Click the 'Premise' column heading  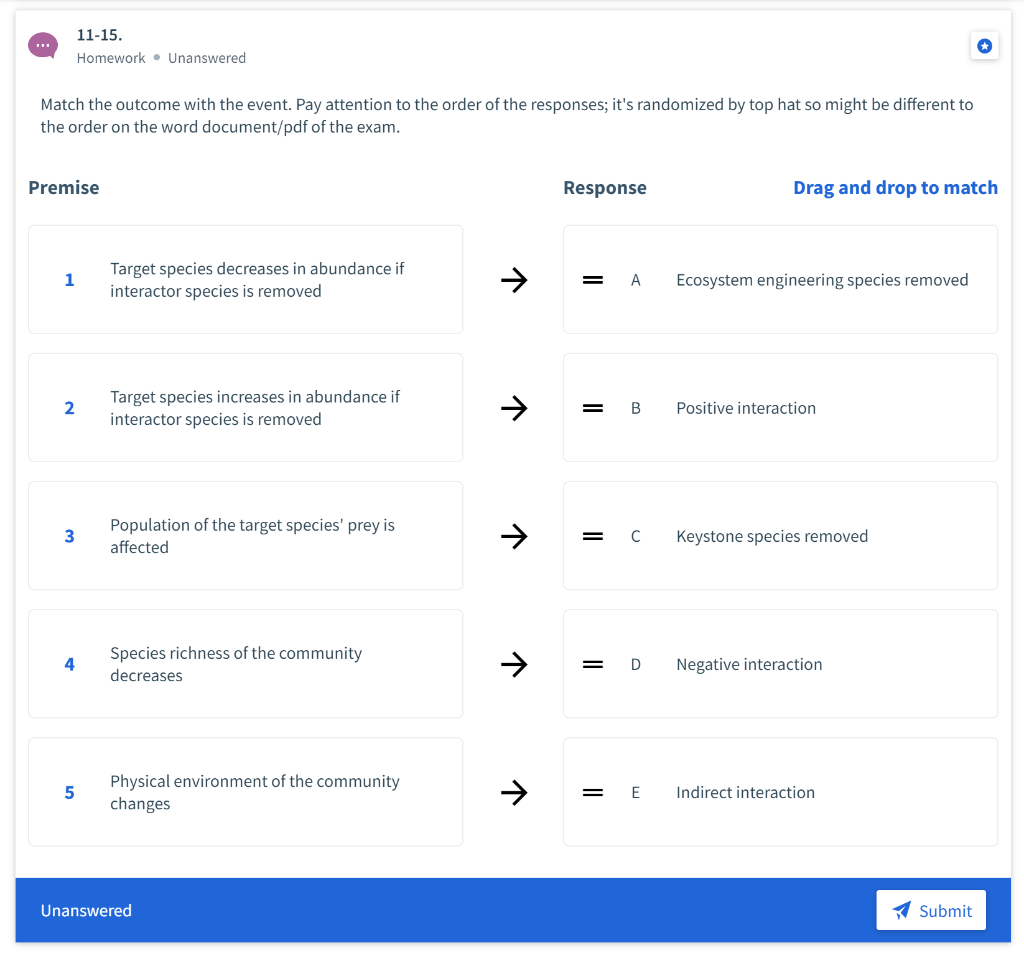64,188
